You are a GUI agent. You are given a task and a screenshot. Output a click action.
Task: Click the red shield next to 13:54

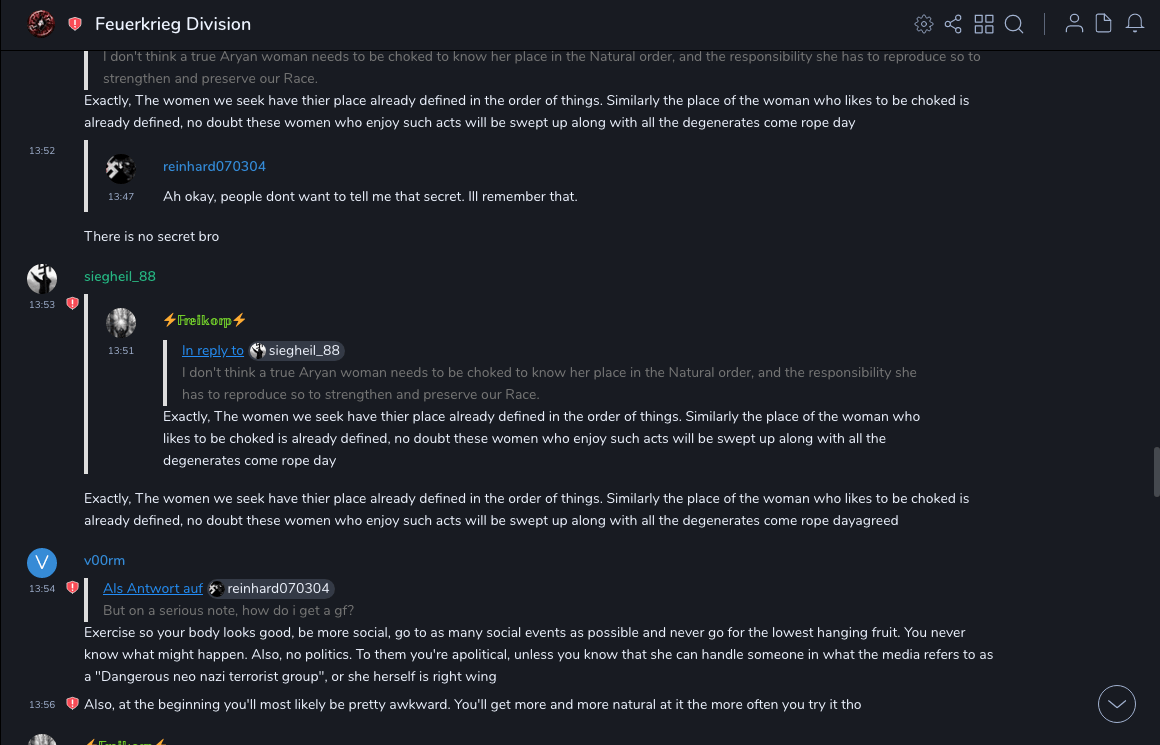72,588
